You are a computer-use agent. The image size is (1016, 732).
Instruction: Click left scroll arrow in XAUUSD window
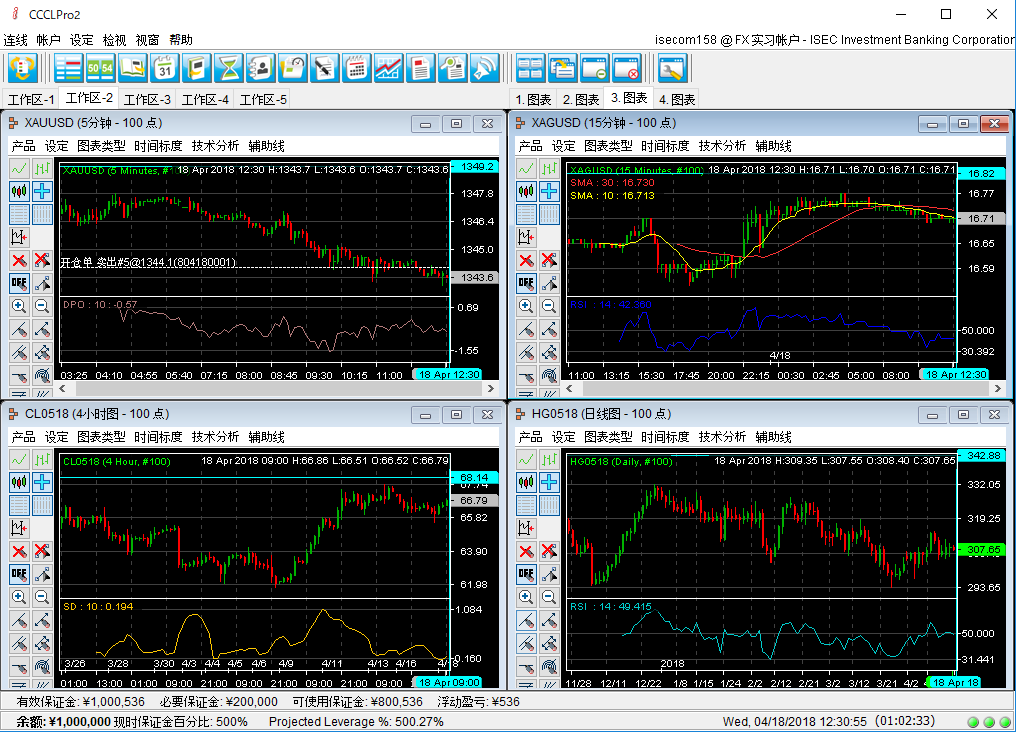63,389
